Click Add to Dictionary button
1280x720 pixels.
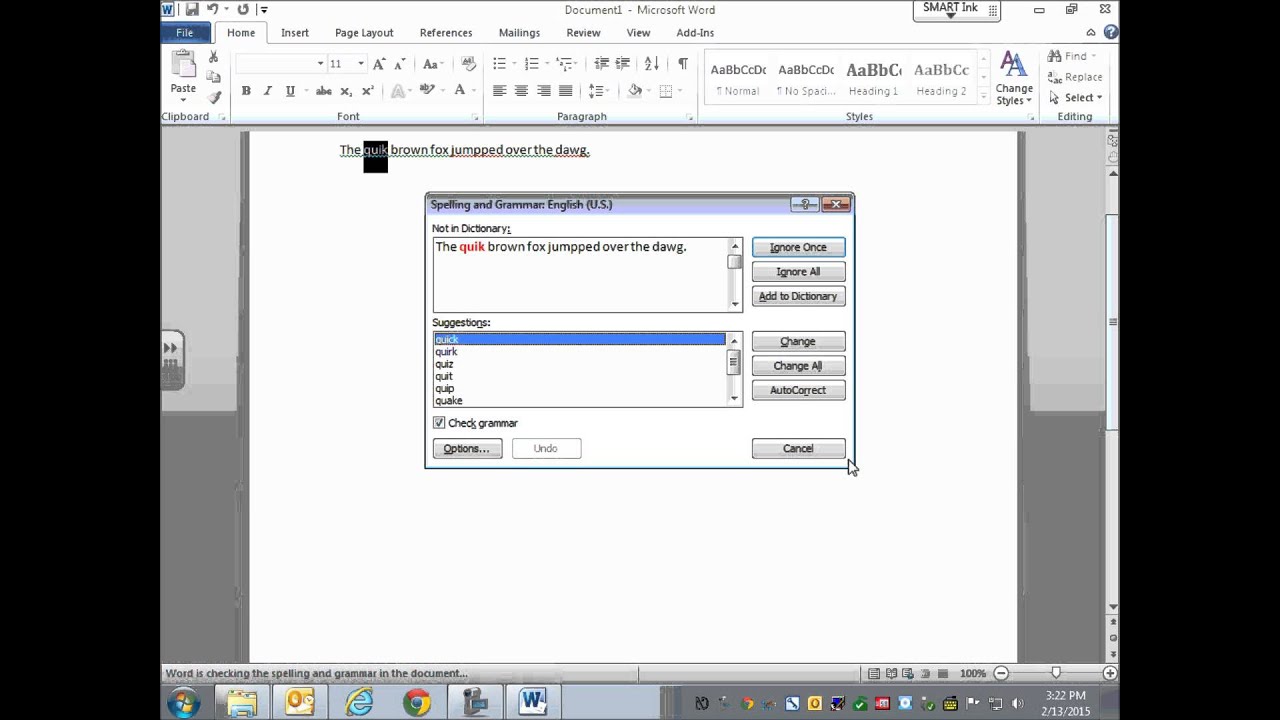click(x=798, y=296)
